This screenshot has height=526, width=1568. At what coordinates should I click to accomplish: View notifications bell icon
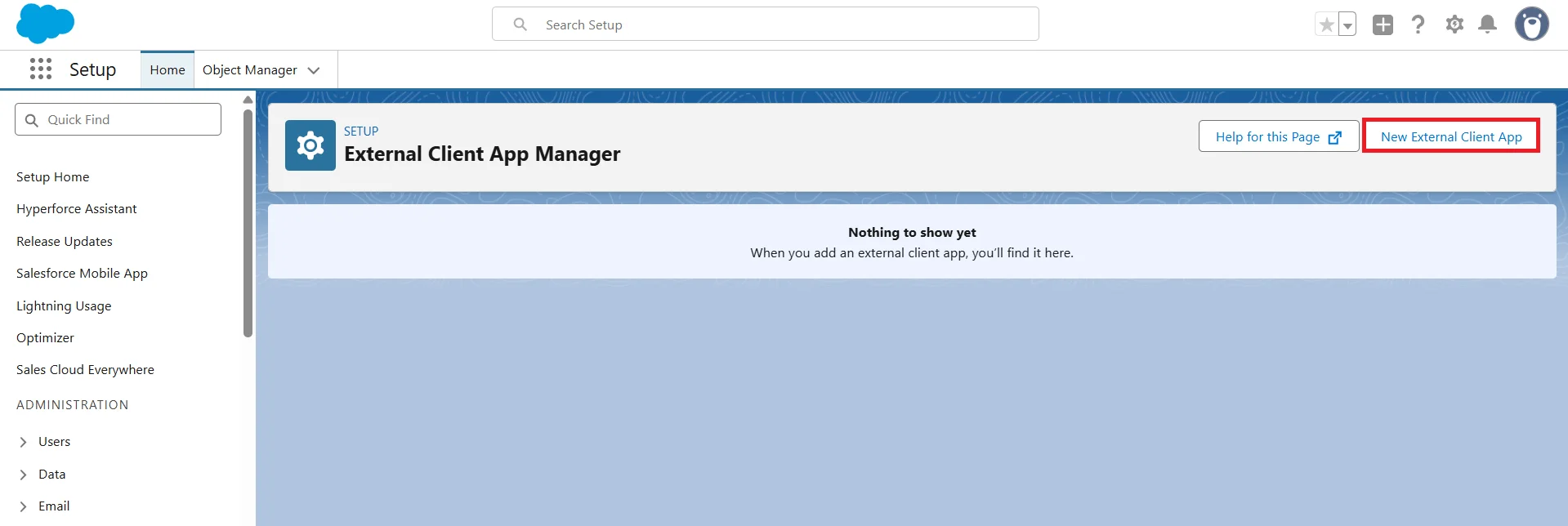[1488, 25]
